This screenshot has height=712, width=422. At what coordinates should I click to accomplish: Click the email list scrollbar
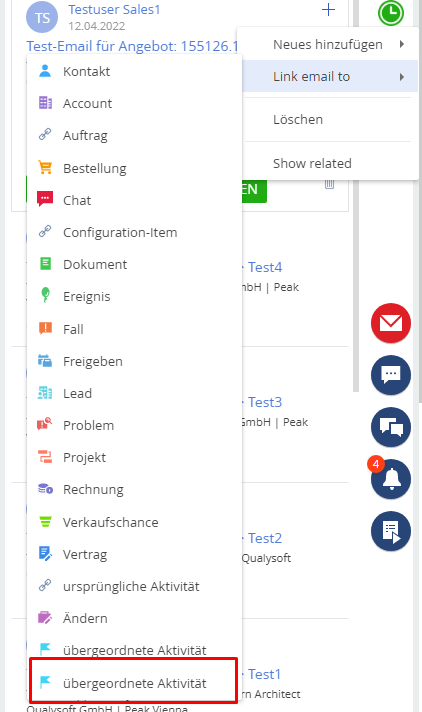click(356, 195)
